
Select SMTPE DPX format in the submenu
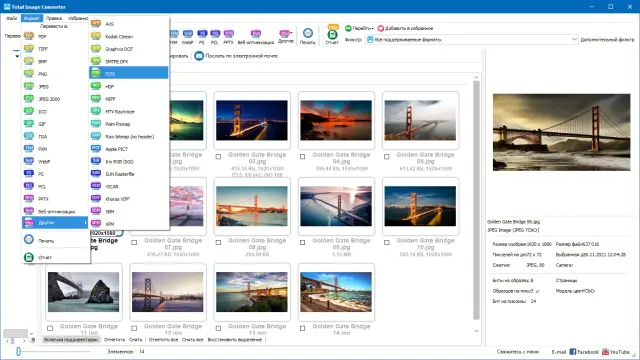(x=129, y=62)
